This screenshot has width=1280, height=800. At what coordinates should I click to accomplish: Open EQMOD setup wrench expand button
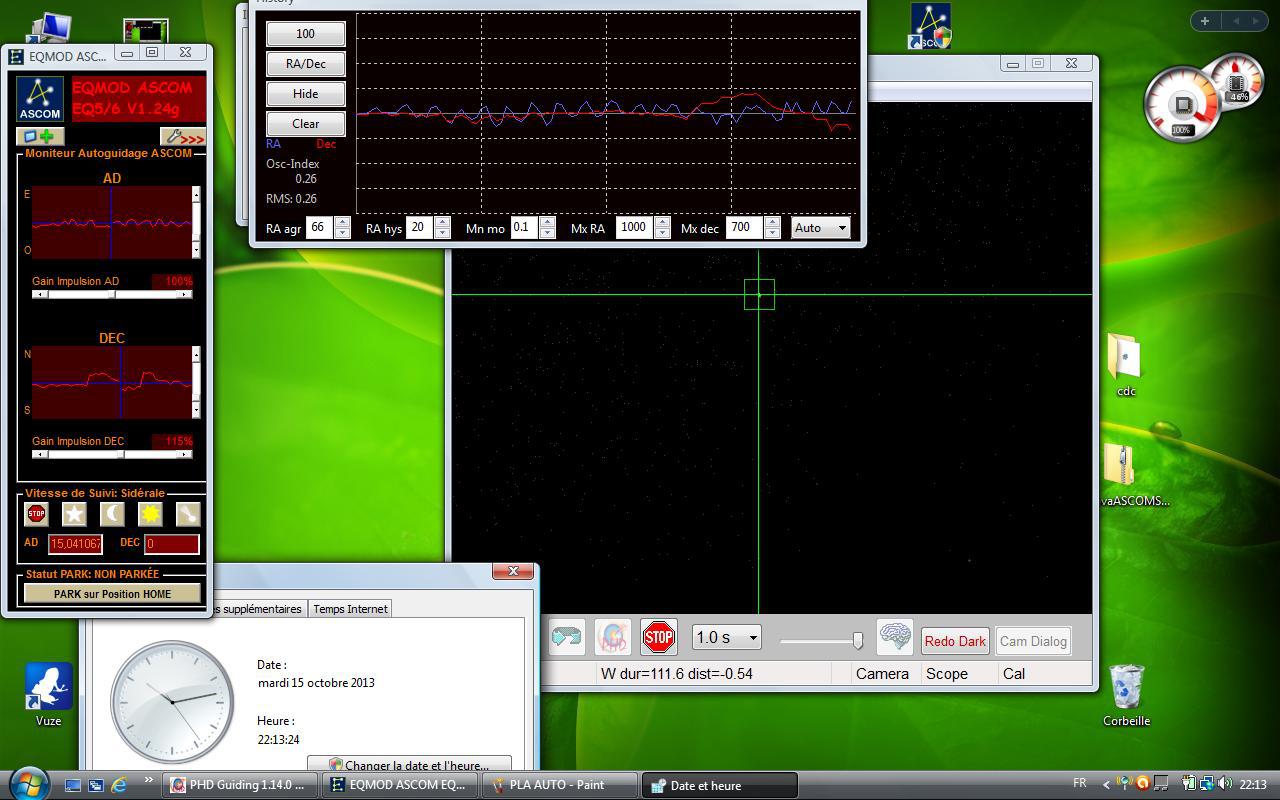183,137
